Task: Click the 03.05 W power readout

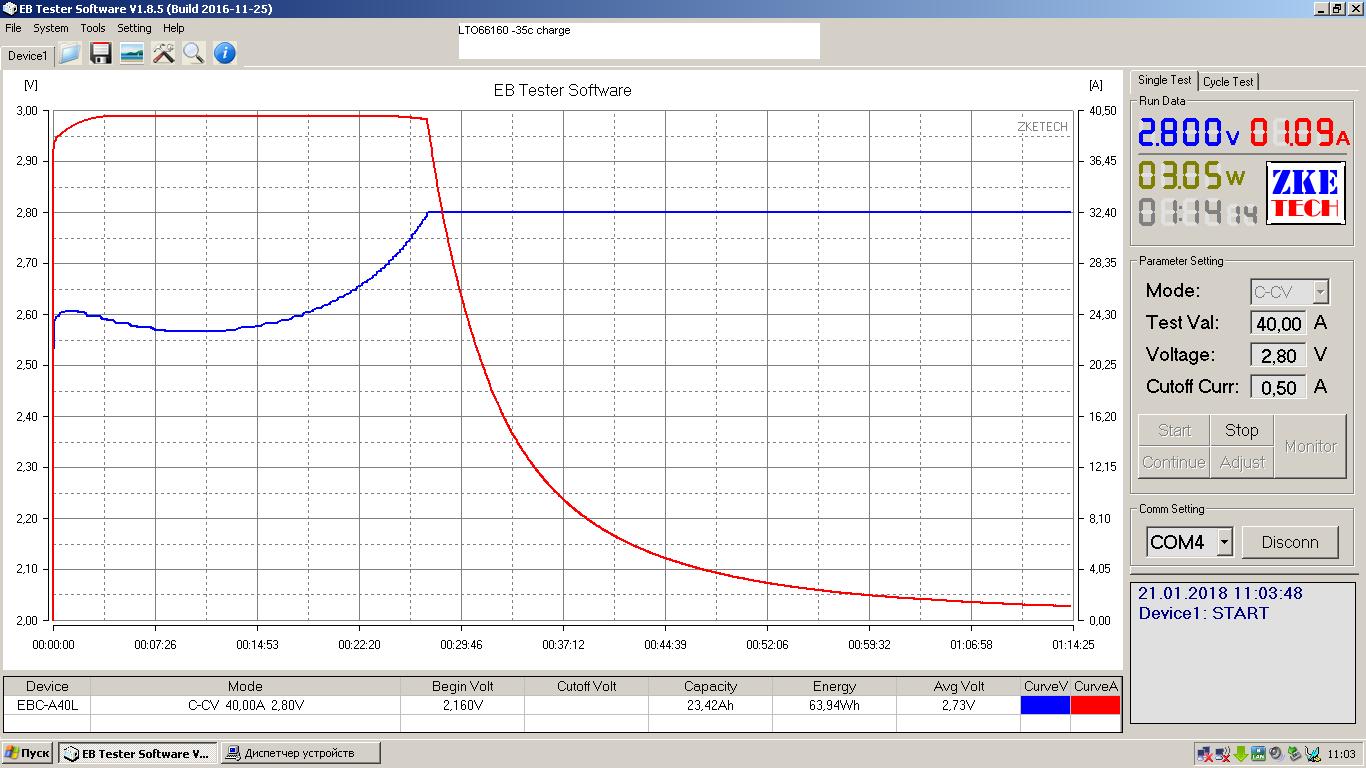Action: click(x=1192, y=176)
